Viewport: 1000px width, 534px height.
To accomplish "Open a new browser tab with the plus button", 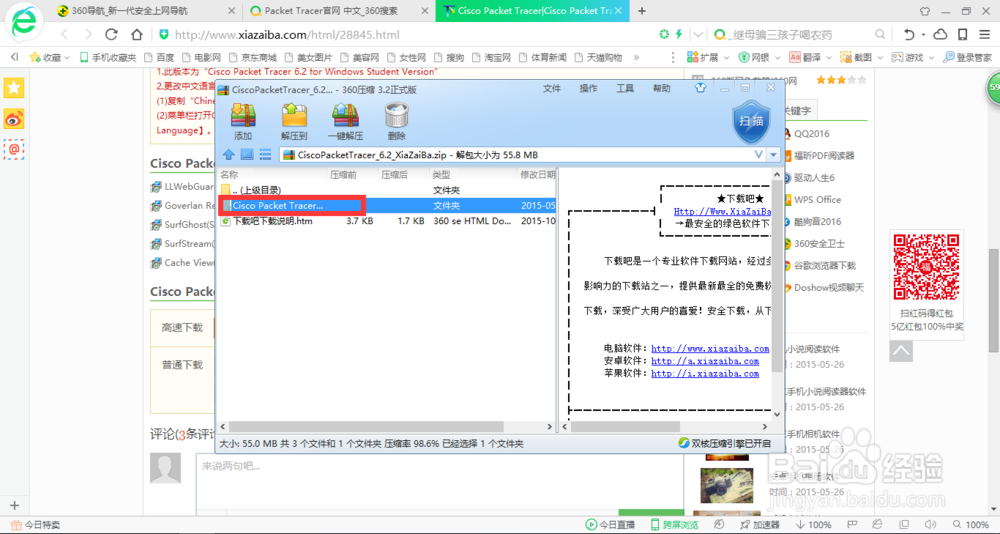I will pyautogui.click(x=642, y=11).
